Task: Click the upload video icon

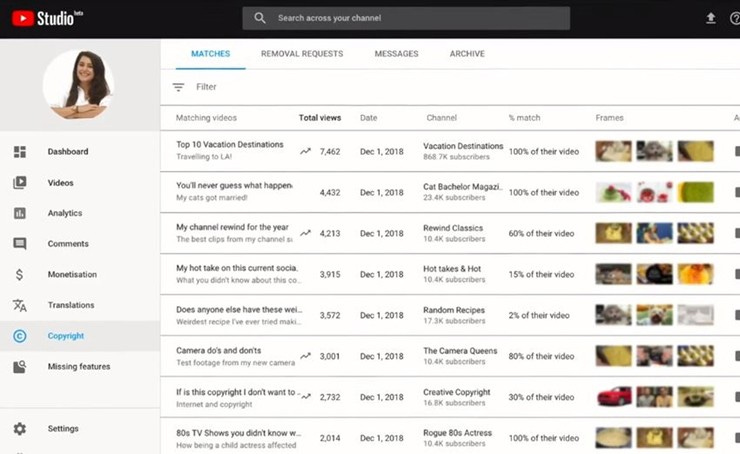Action: click(710, 18)
